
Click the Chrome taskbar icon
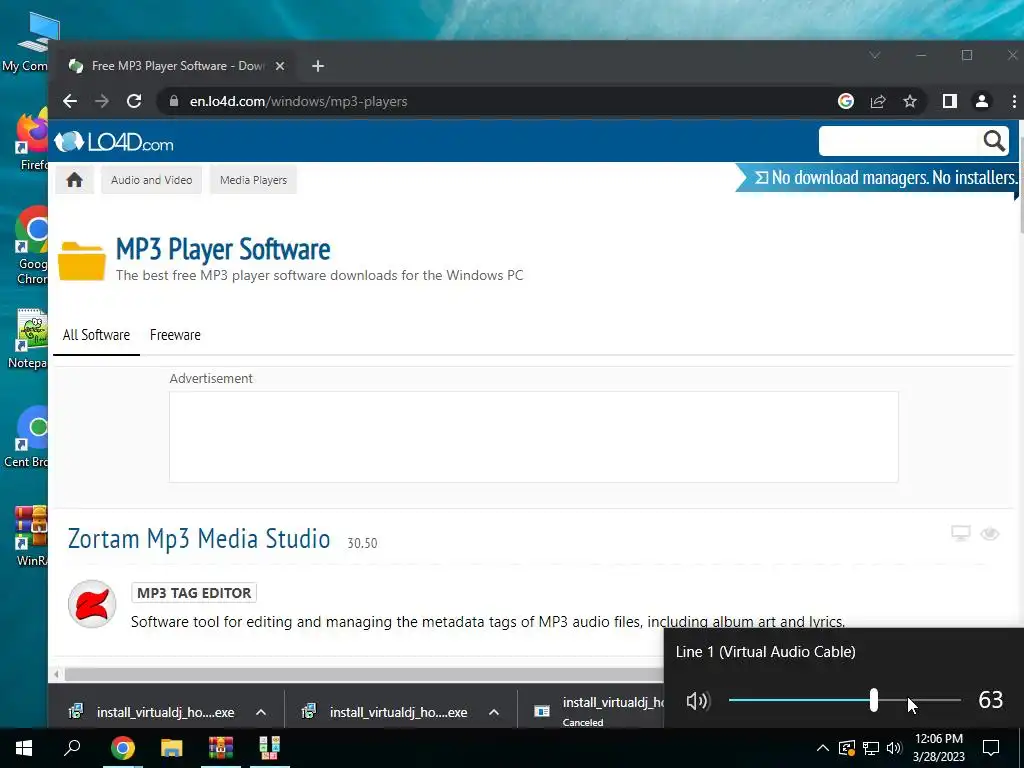122,748
